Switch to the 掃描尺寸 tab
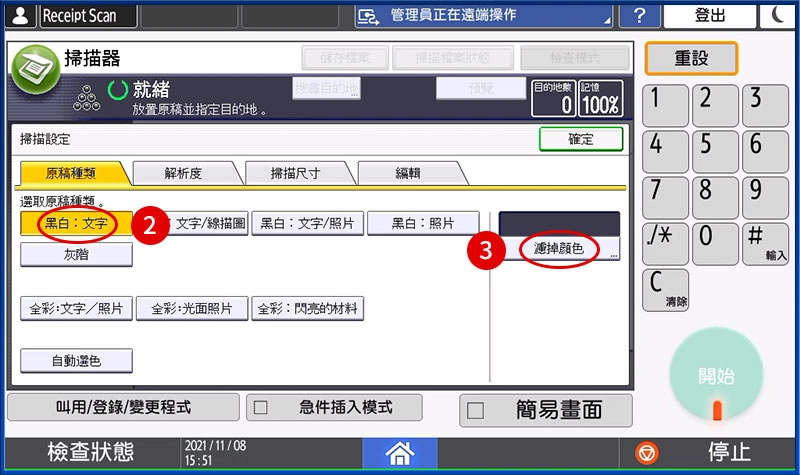The width and height of the screenshot is (800, 475). 296,173
